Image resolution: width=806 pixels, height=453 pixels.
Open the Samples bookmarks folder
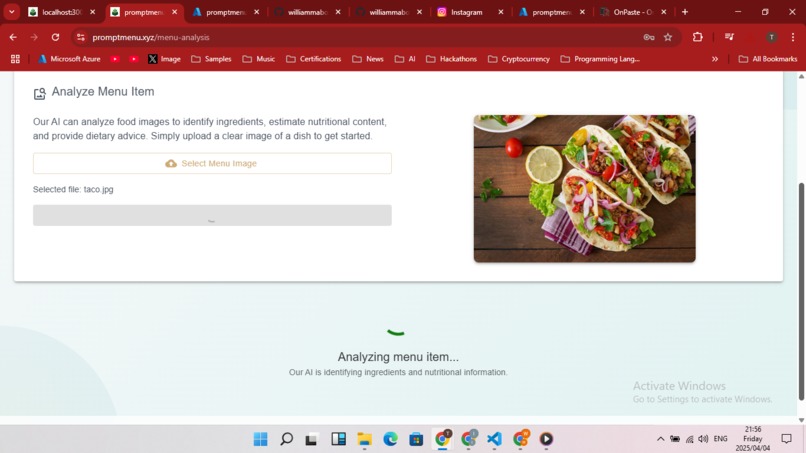pos(211,59)
